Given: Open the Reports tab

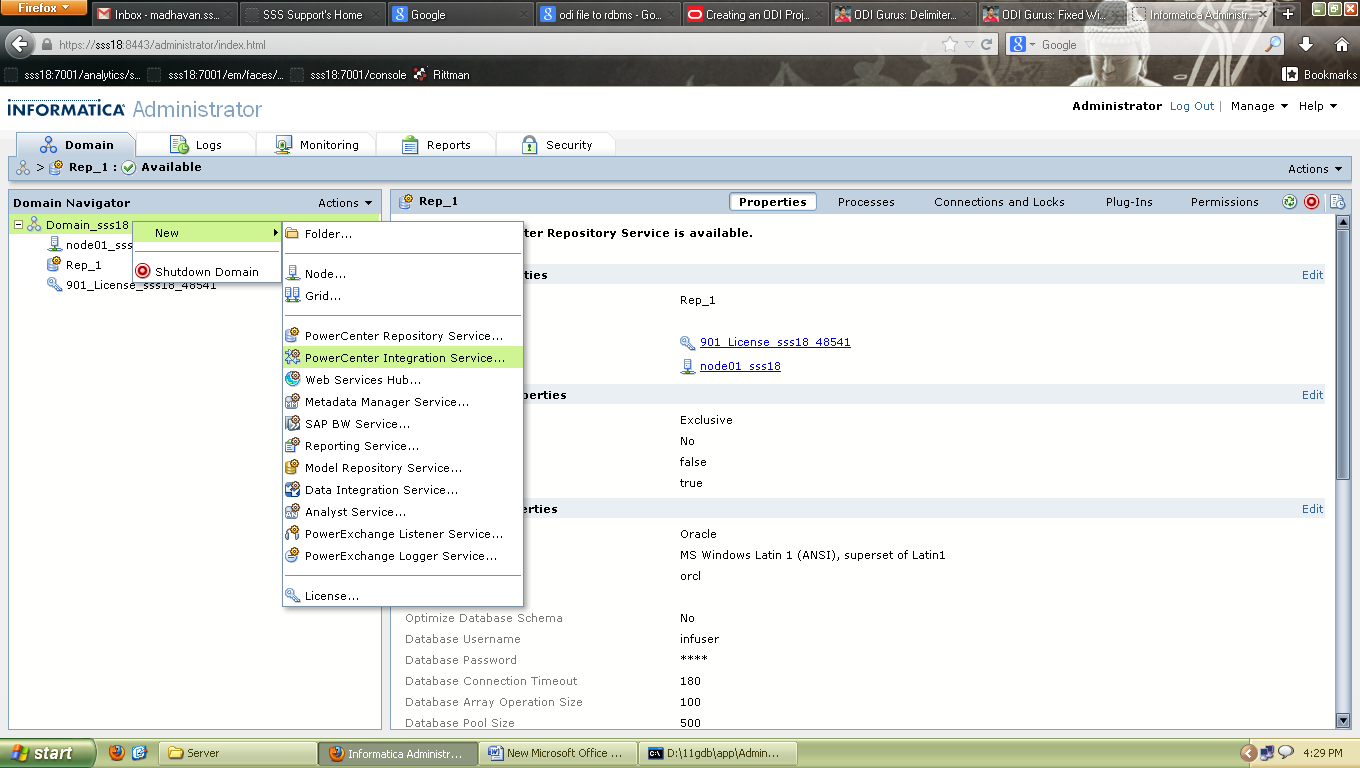Looking at the screenshot, I should [x=436, y=145].
